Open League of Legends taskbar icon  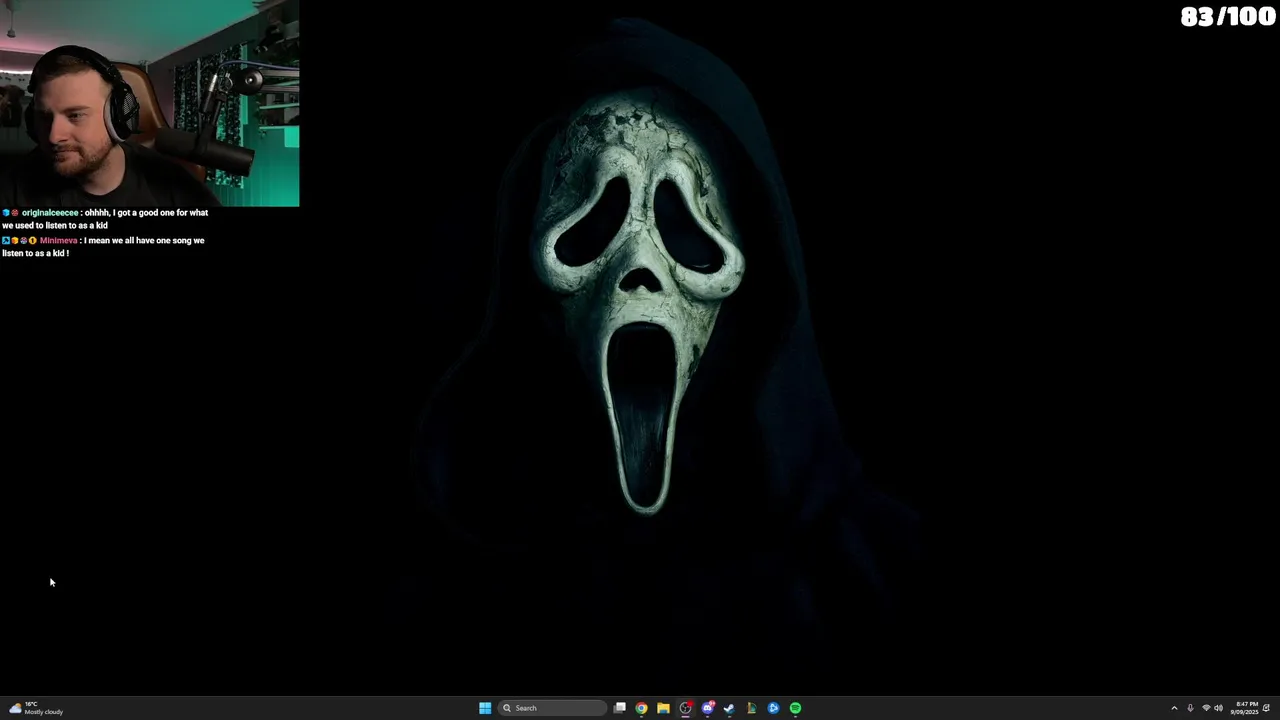point(751,708)
